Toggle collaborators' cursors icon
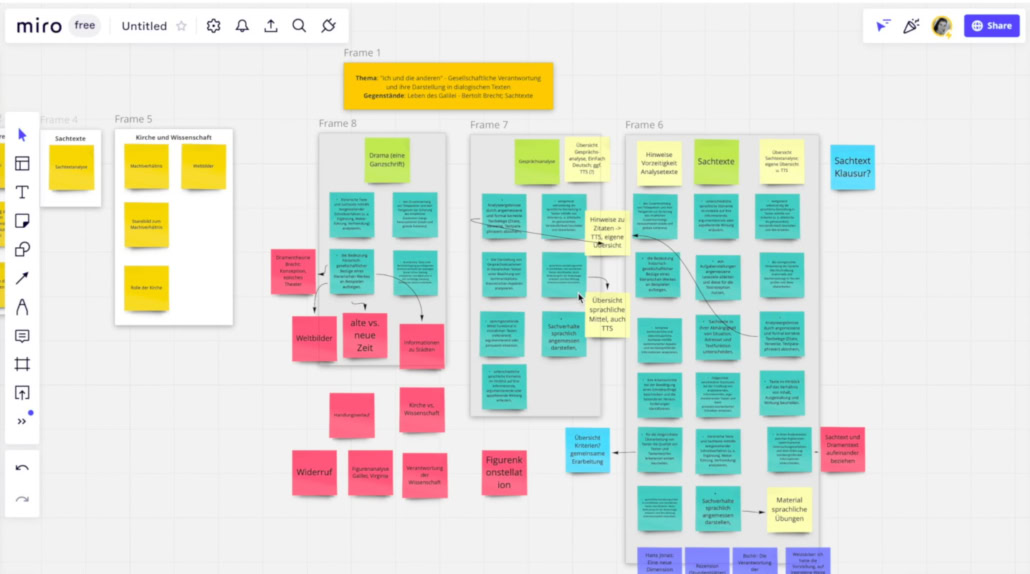Image resolution: width=1030 pixels, height=574 pixels. [x=883, y=26]
